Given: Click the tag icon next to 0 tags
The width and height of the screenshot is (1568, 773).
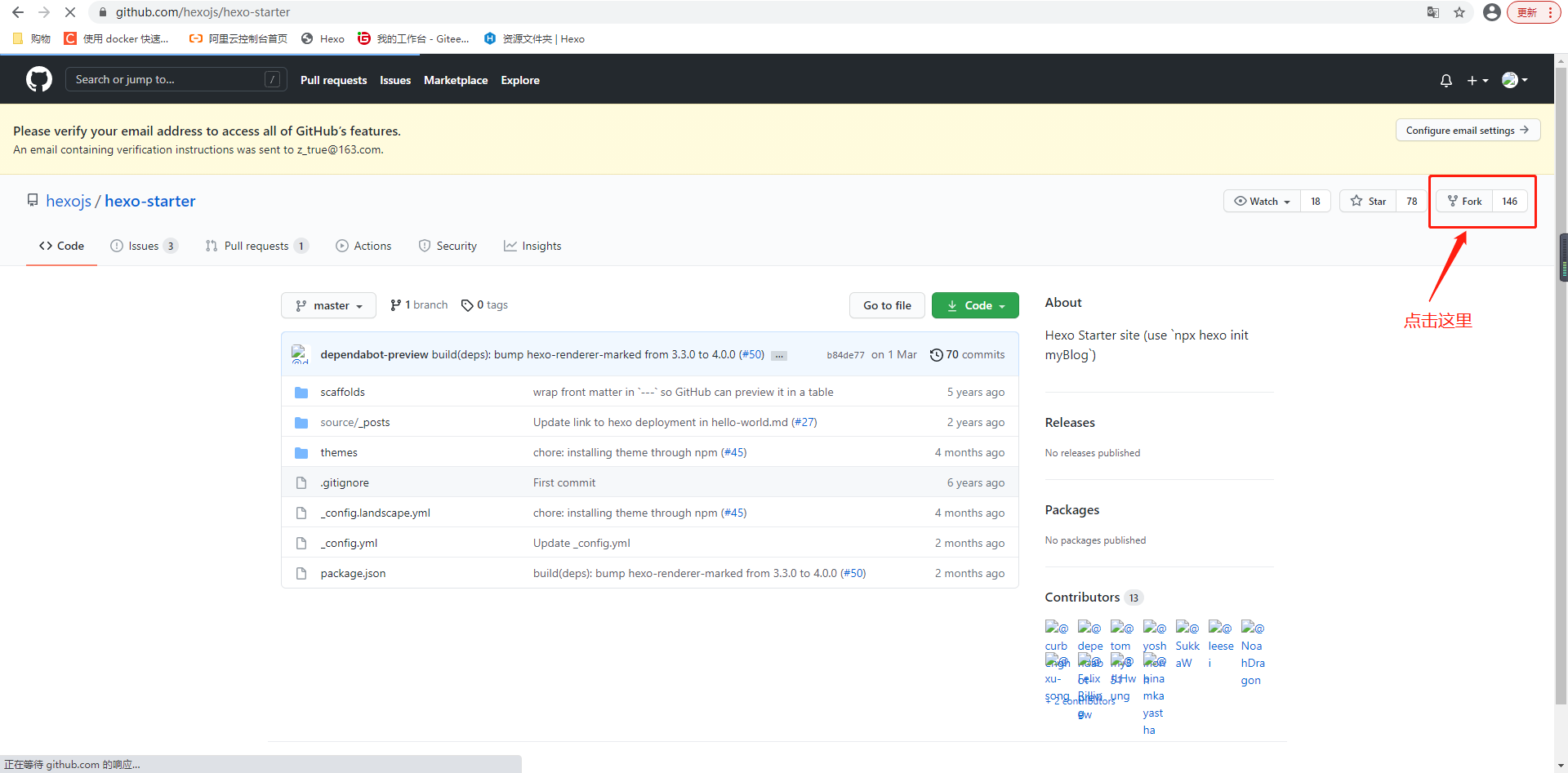Looking at the screenshot, I should pyautogui.click(x=467, y=304).
